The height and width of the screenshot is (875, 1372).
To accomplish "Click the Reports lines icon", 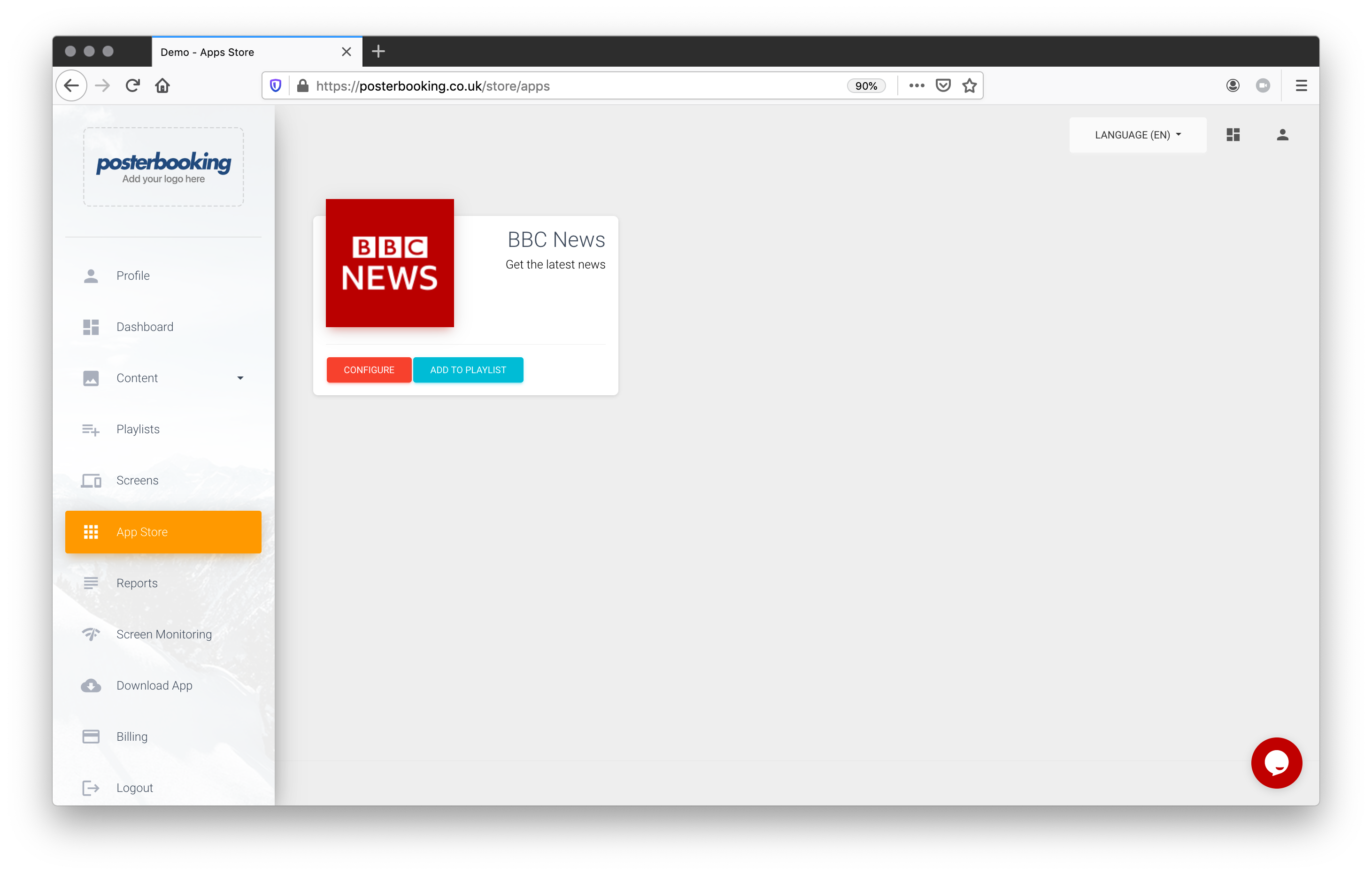I will 91,583.
